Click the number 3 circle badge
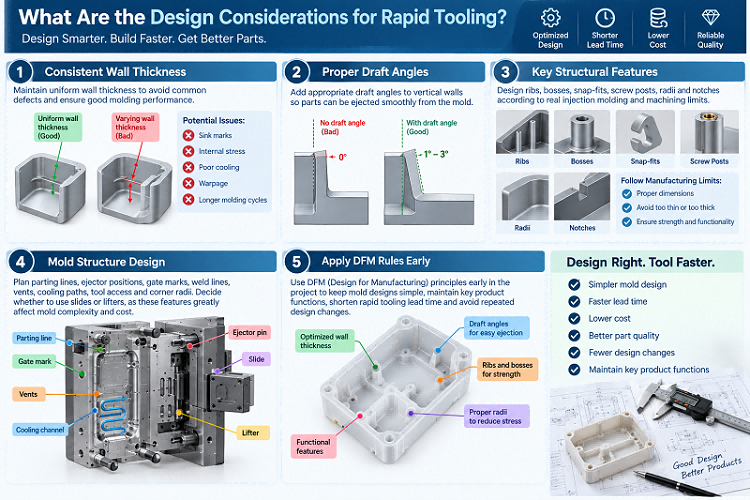The image size is (750, 500). [505, 72]
